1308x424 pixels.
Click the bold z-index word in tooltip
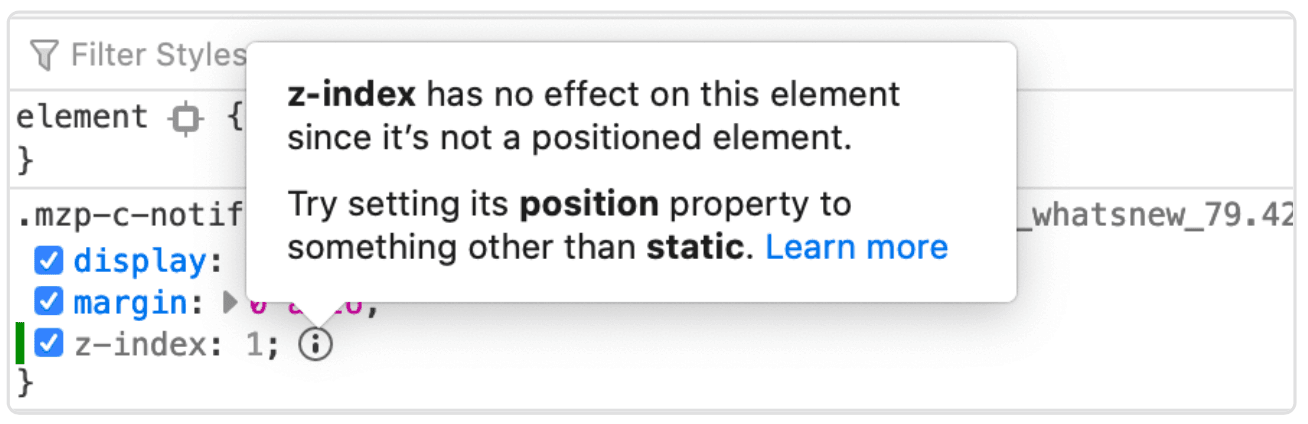point(350,95)
